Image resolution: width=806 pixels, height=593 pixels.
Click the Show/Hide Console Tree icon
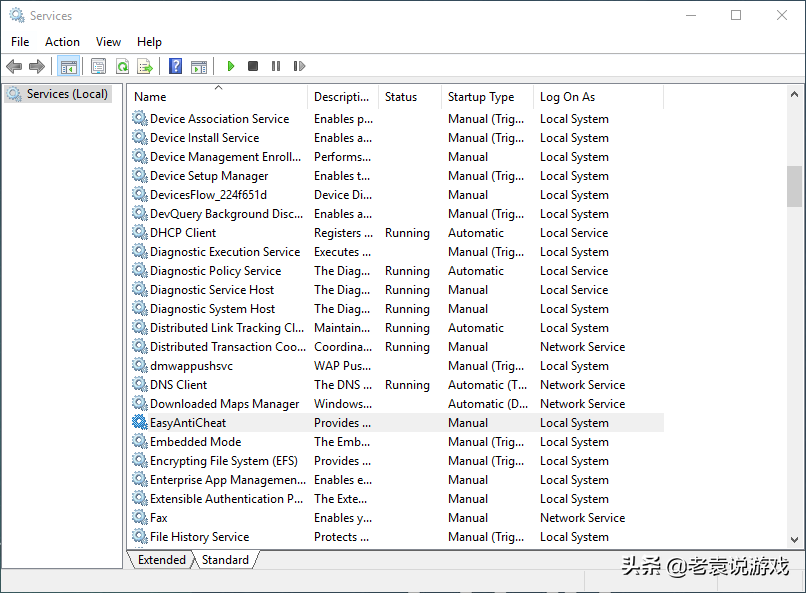click(69, 67)
